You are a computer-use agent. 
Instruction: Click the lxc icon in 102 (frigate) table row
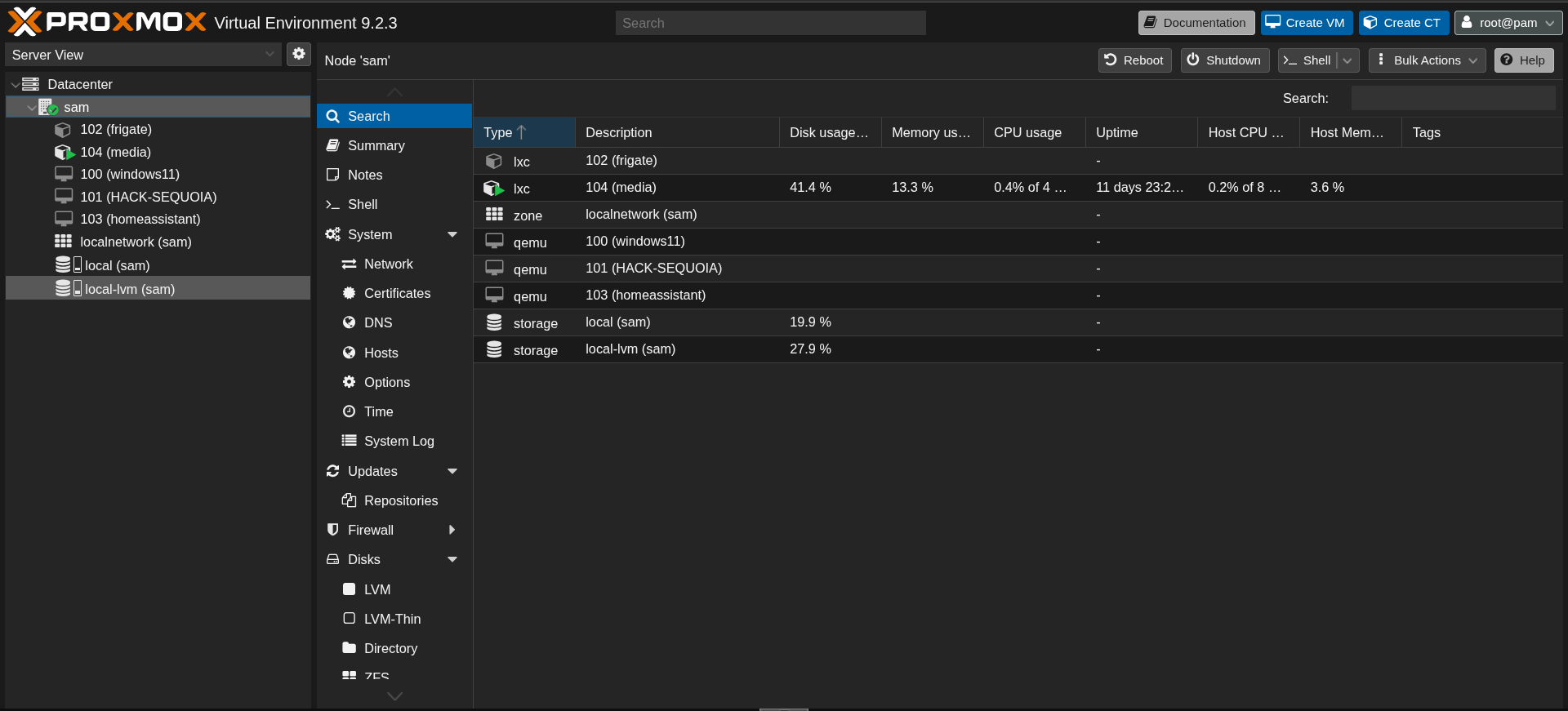coord(494,161)
